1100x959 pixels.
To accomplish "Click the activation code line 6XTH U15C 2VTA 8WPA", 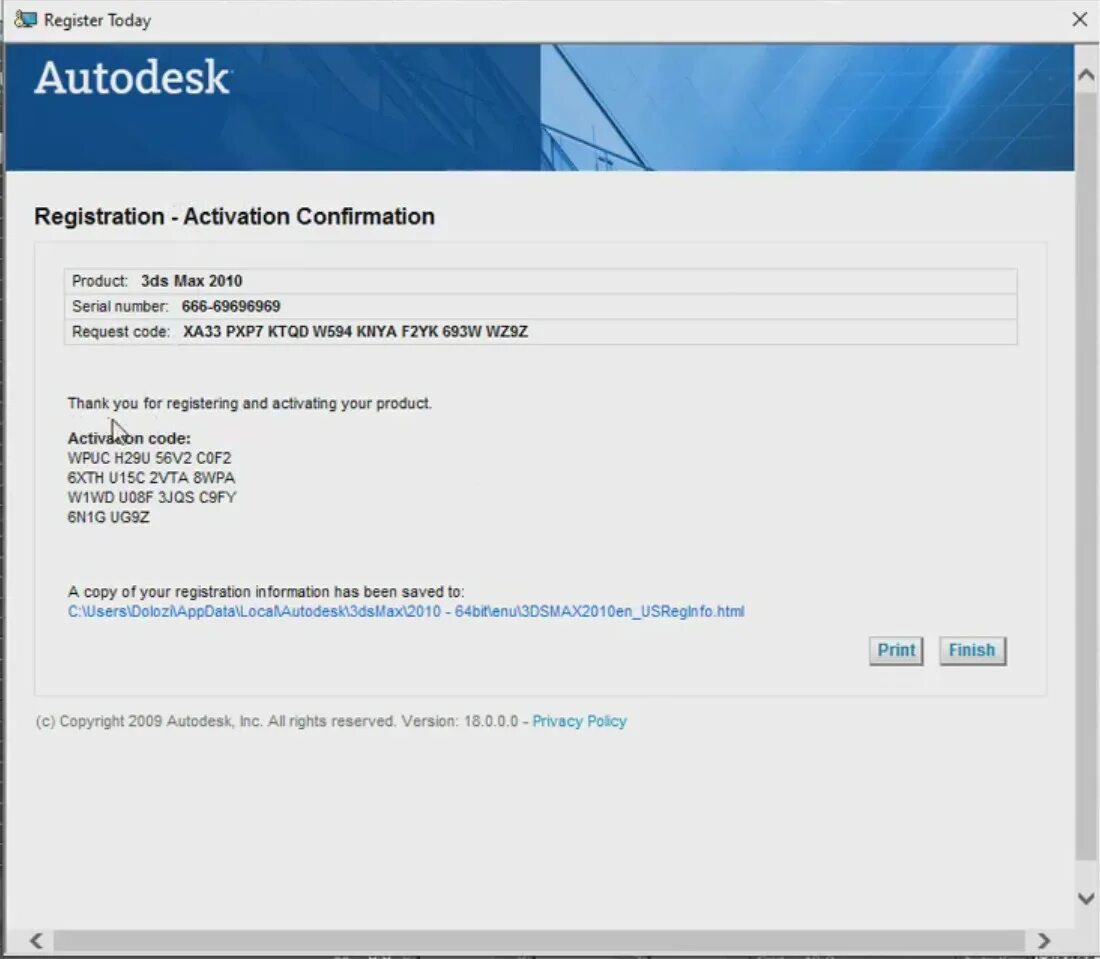I will (x=152, y=478).
